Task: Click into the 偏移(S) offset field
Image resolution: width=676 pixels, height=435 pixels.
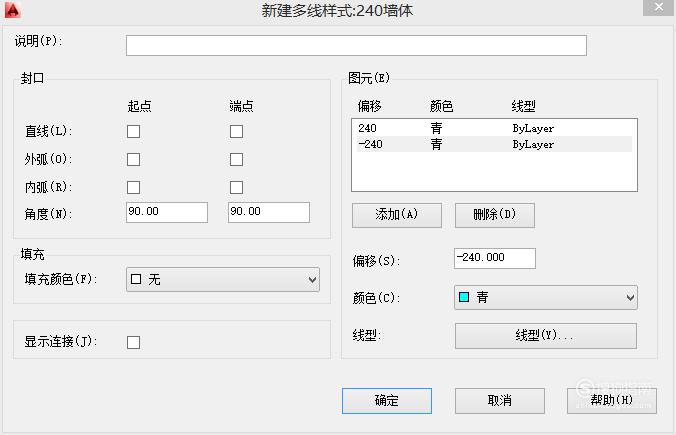Action: point(495,258)
